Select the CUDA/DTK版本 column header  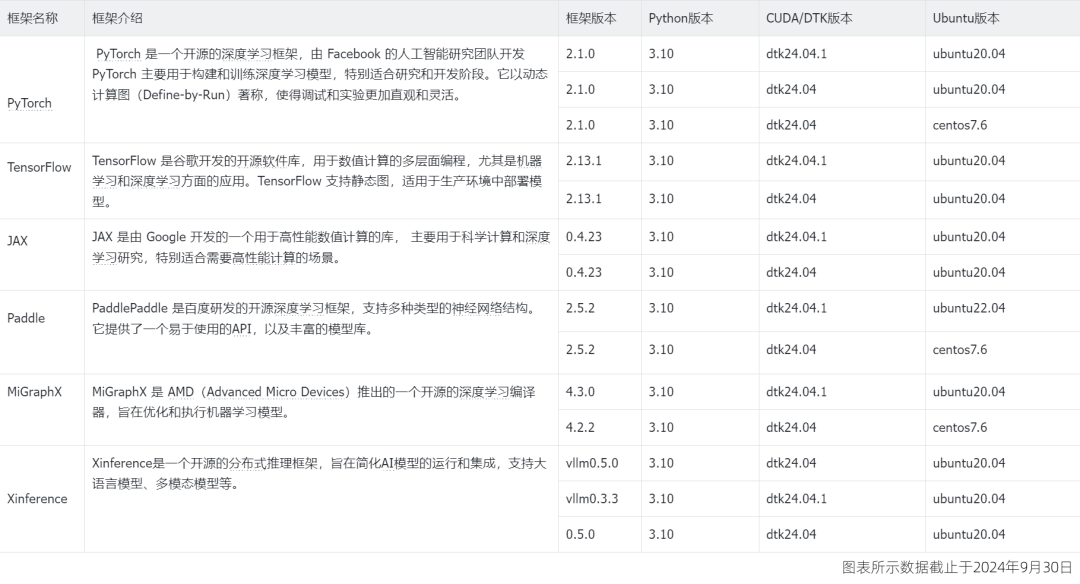pyautogui.click(x=809, y=18)
